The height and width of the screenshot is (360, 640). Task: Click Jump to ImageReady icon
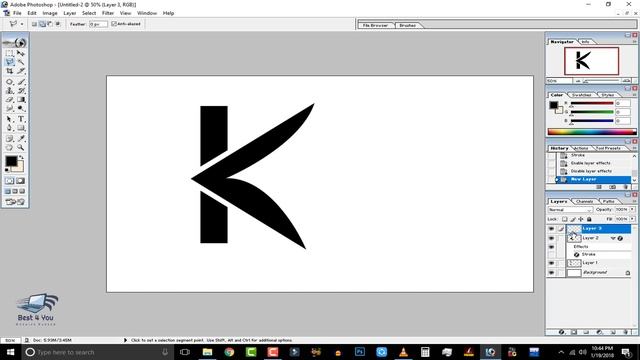(x=15, y=202)
